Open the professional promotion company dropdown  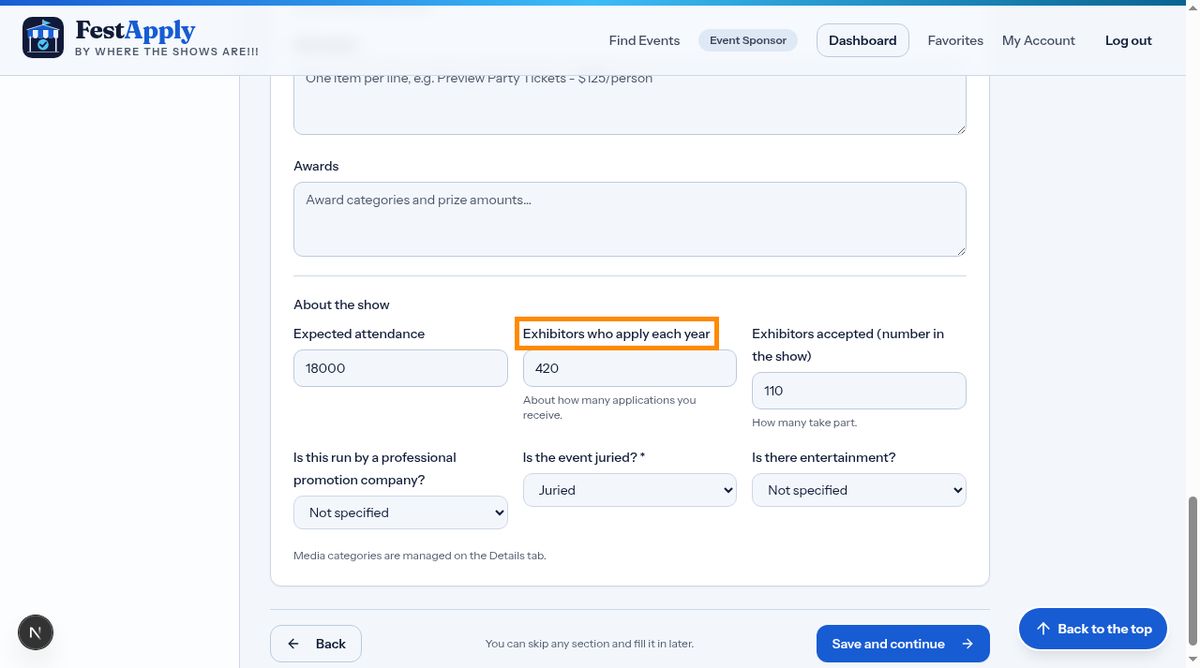pyautogui.click(x=400, y=513)
